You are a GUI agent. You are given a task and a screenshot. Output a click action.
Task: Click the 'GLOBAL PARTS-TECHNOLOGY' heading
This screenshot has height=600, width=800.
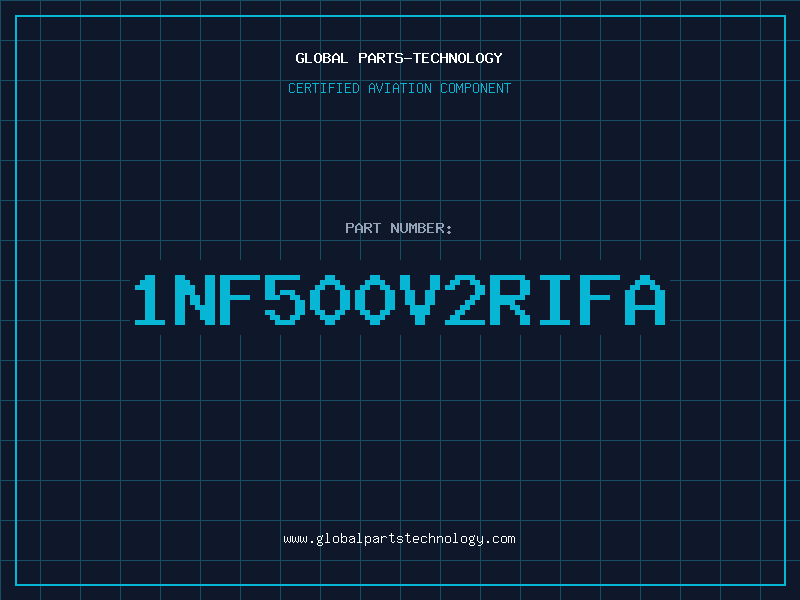[399, 58]
